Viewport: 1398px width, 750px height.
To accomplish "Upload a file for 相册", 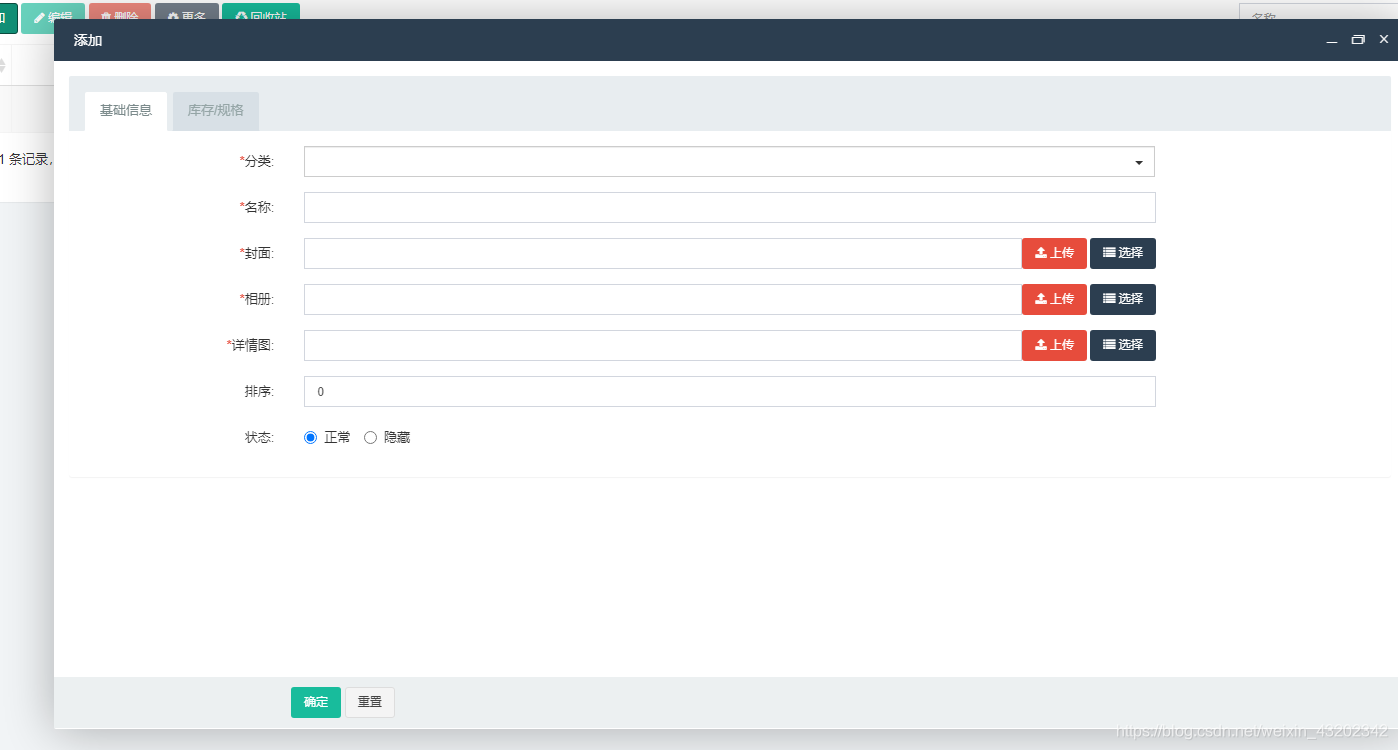I will coord(1054,299).
